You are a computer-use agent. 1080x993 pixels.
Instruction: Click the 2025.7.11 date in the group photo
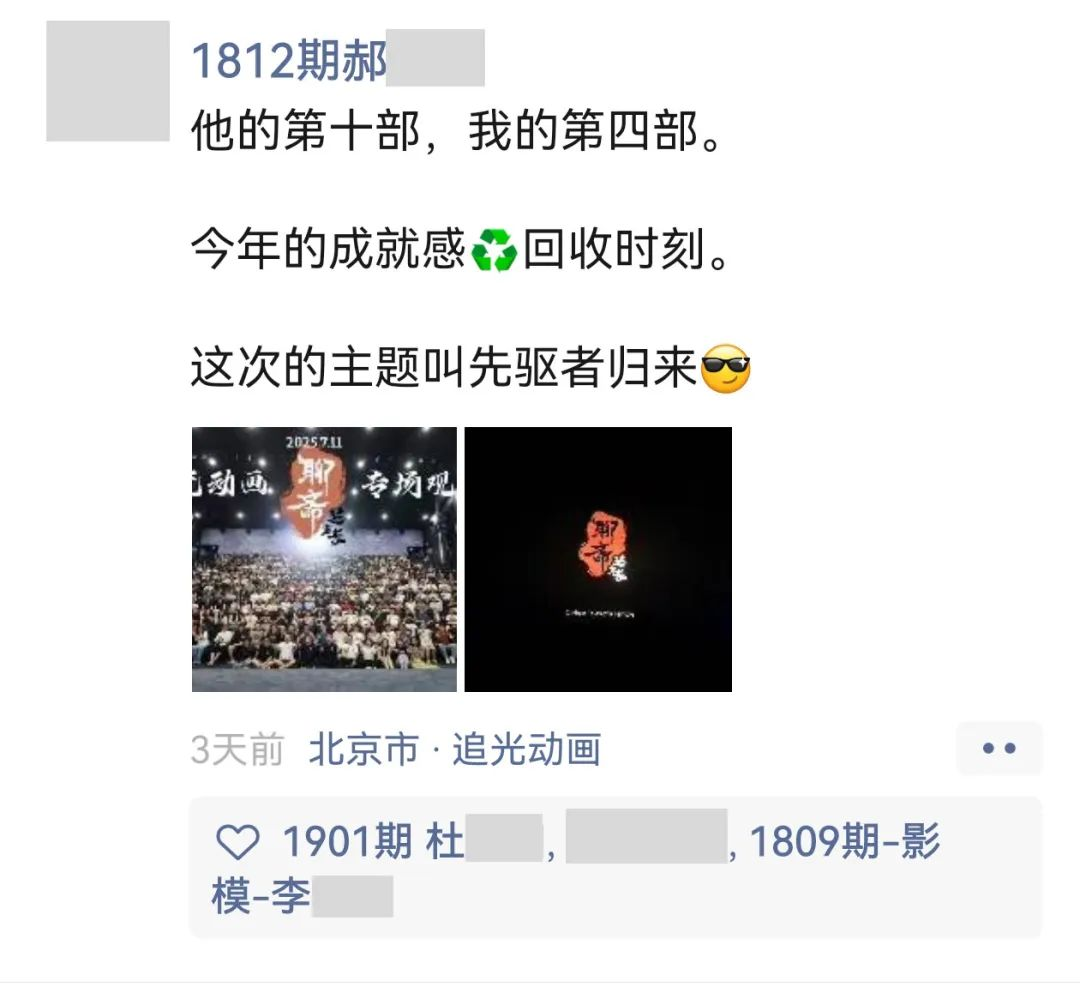point(314,441)
